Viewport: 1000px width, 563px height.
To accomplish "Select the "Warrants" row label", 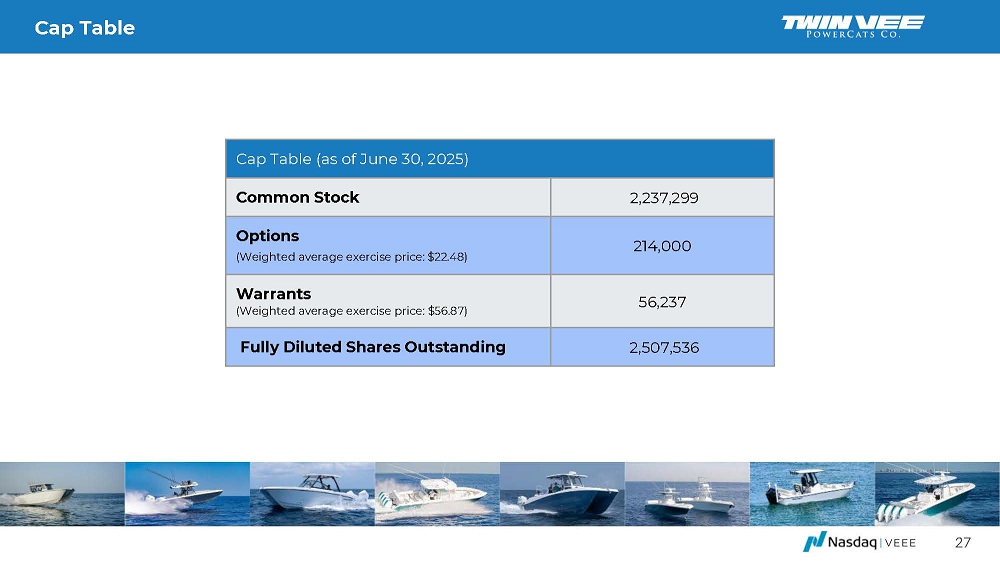I will 273,294.
